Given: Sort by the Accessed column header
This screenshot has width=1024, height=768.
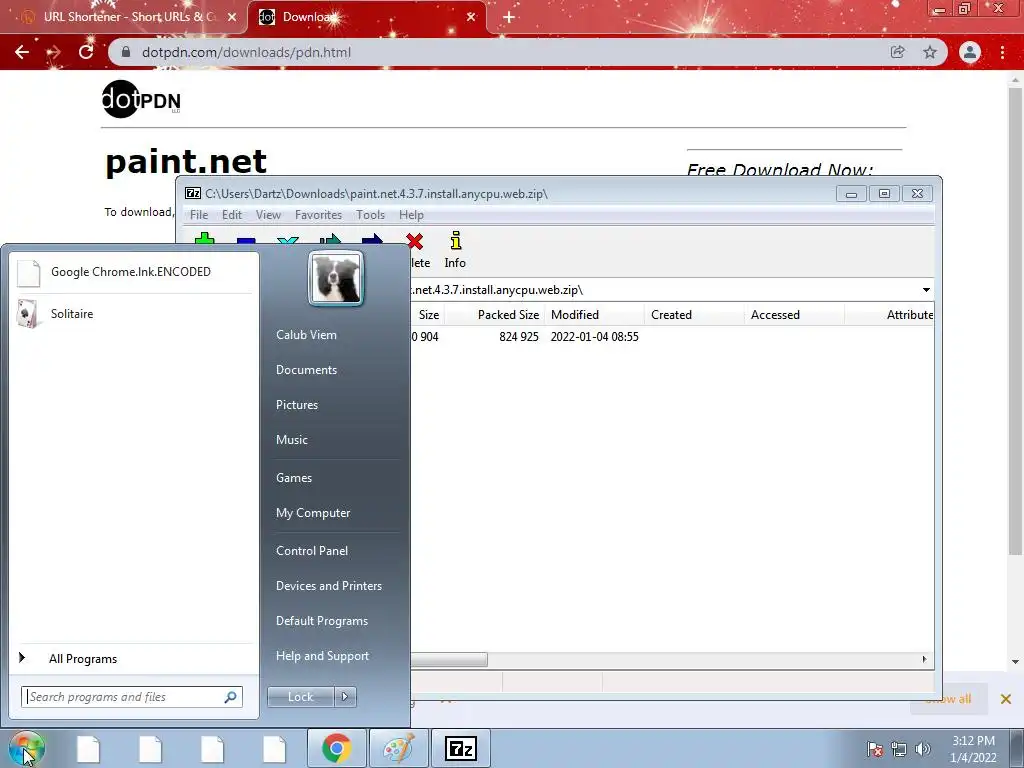Looking at the screenshot, I should coord(794,315).
